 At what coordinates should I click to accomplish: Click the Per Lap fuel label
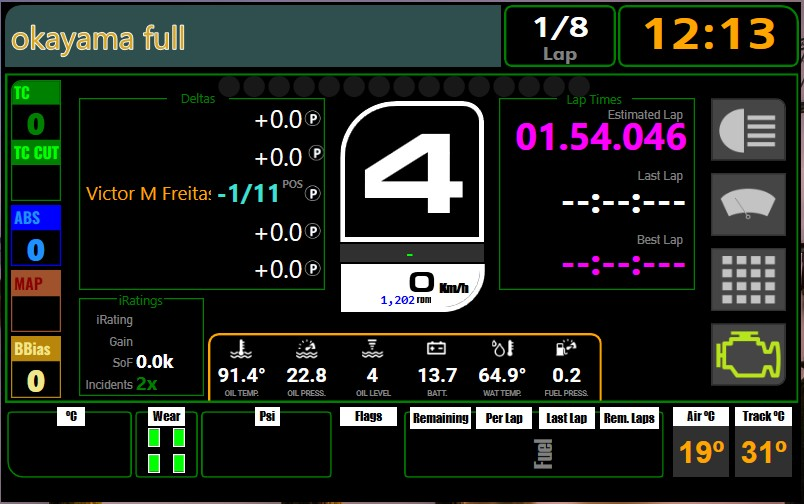point(504,418)
